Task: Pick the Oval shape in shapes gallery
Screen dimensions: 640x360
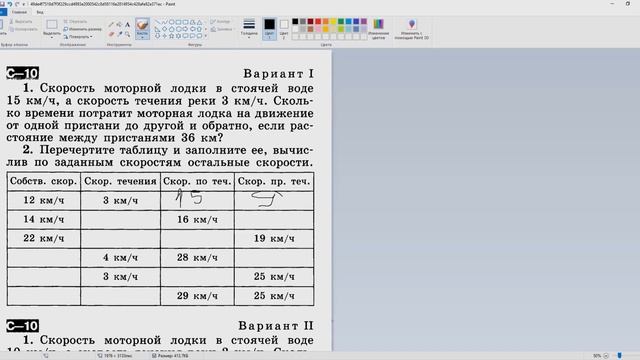Action: (171, 22)
